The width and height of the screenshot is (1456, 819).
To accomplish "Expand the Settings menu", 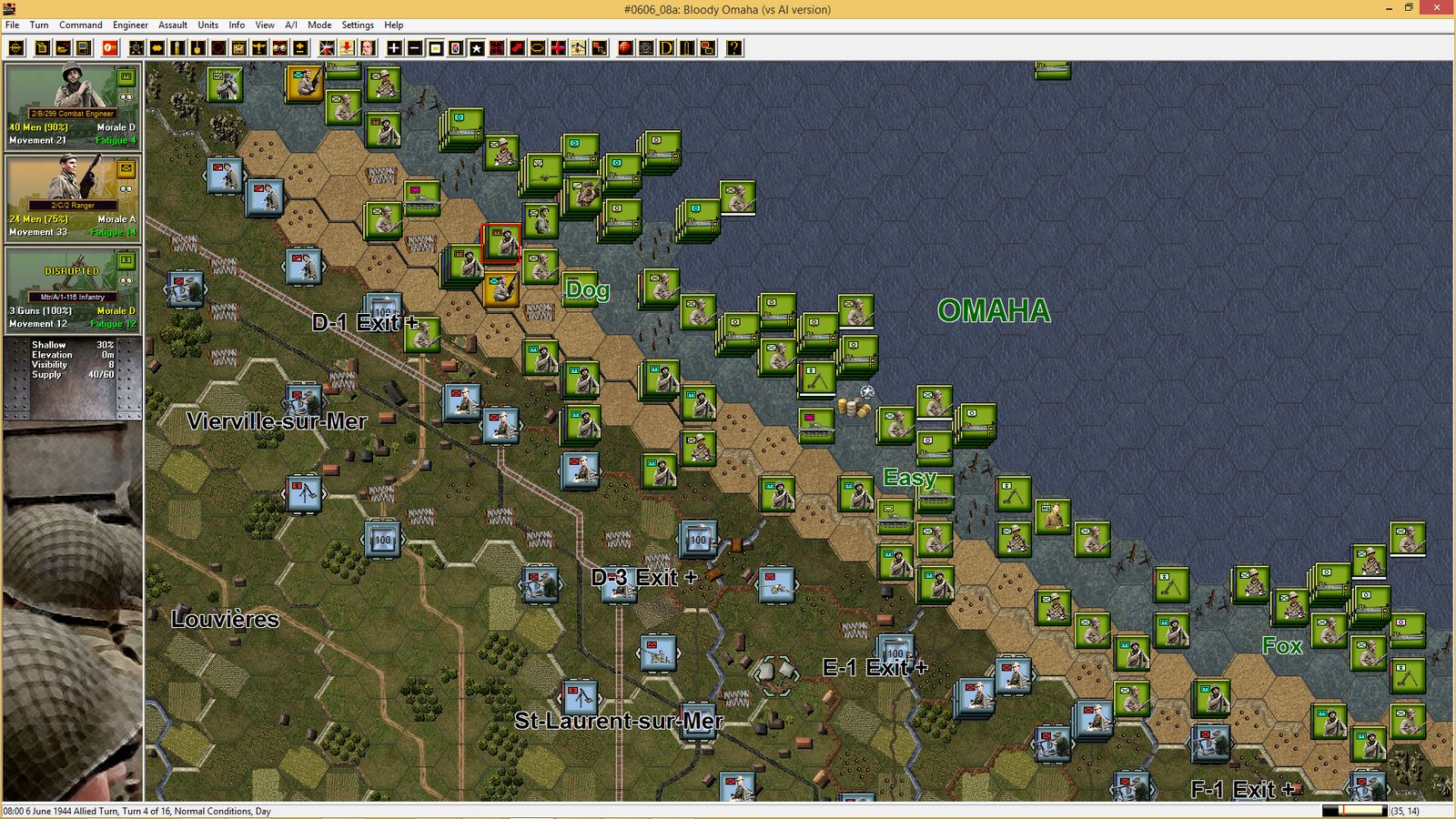I will pos(358,25).
